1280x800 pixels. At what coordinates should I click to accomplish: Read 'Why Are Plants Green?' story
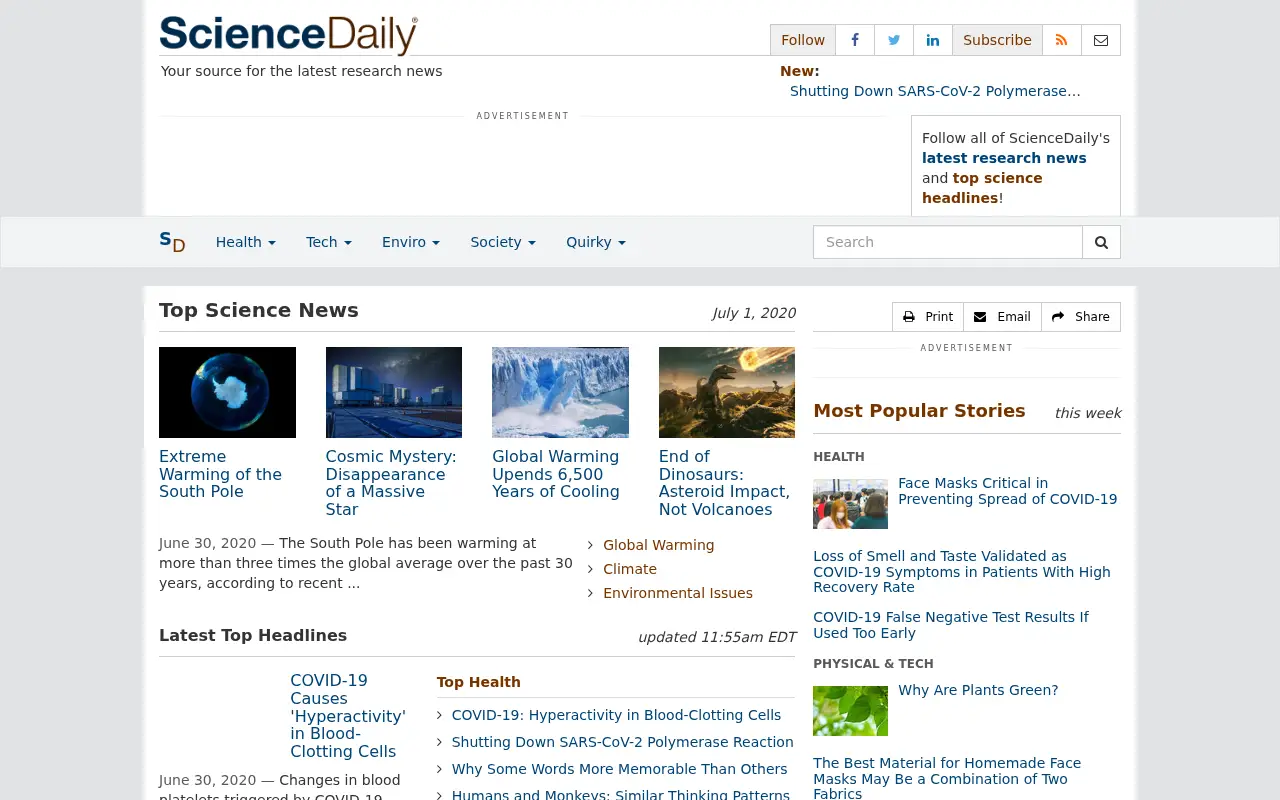(x=978, y=690)
